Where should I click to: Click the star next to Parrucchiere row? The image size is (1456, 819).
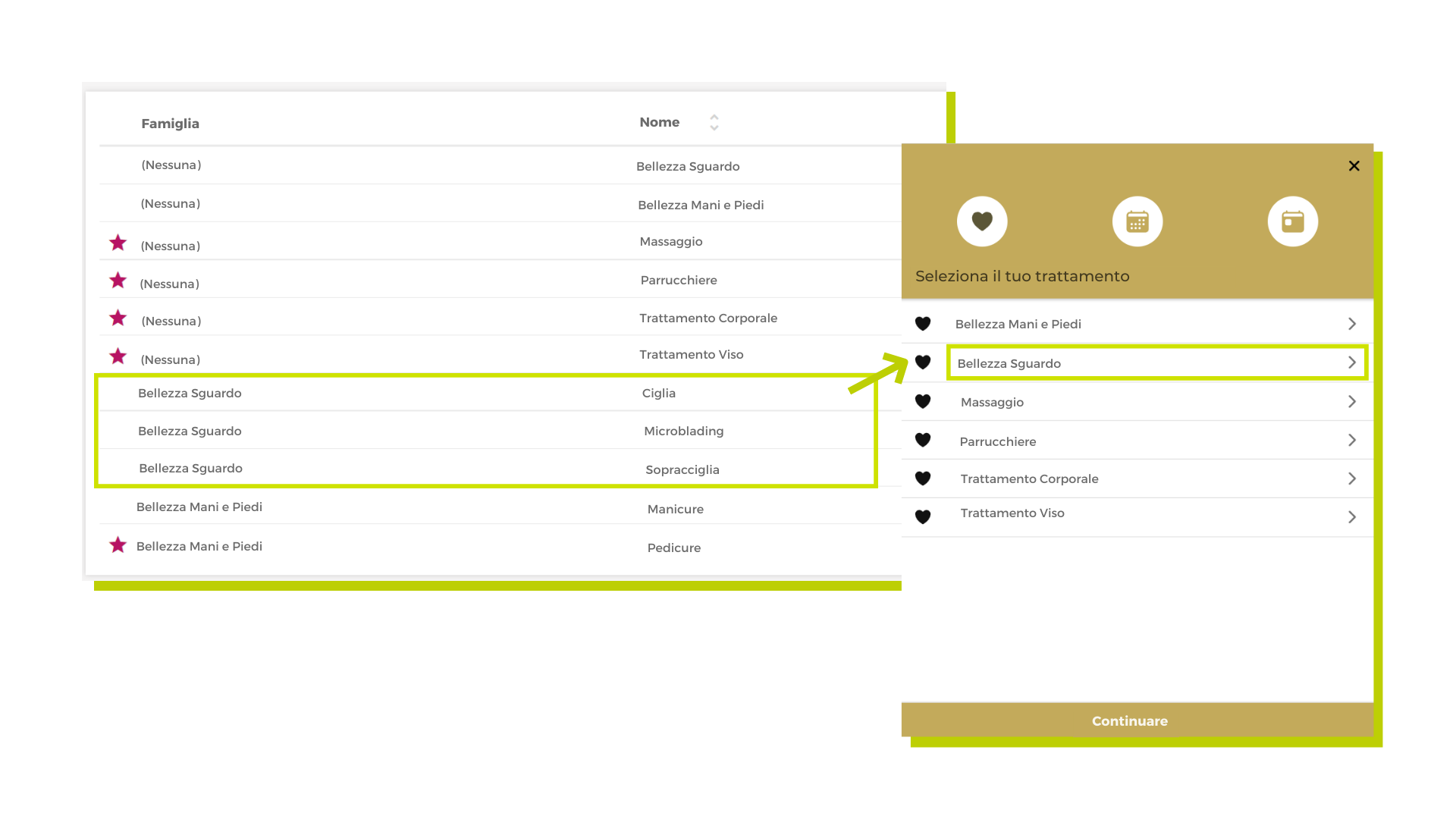118,281
